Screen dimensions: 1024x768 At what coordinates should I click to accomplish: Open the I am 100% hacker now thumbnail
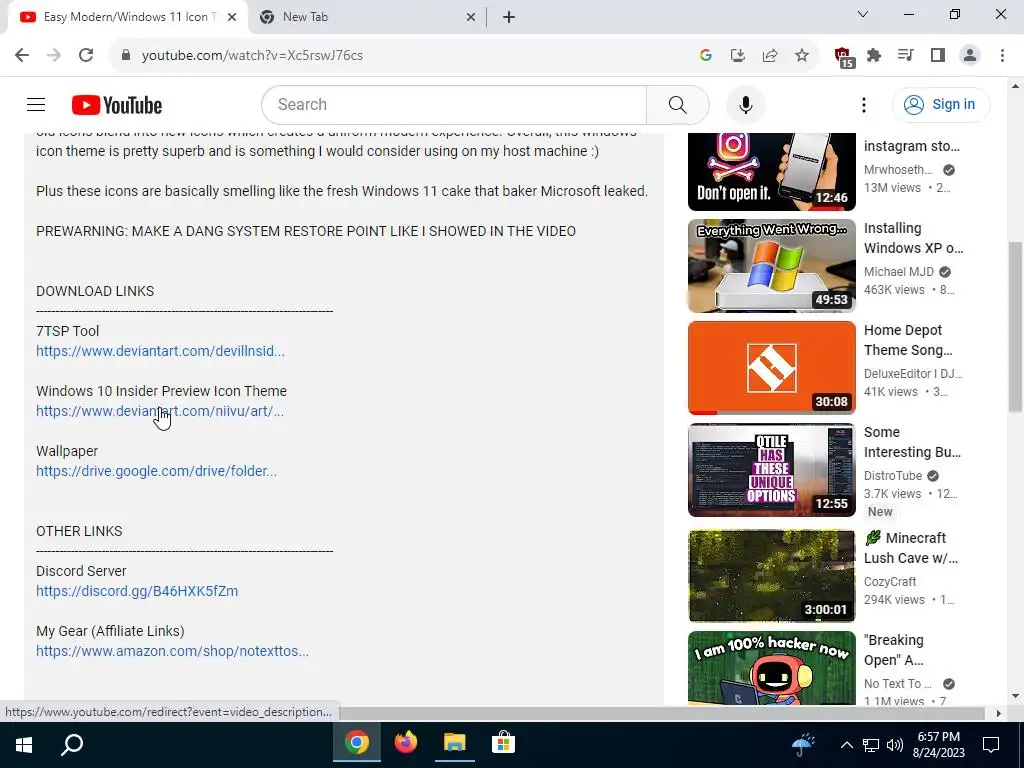coord(771,668)
